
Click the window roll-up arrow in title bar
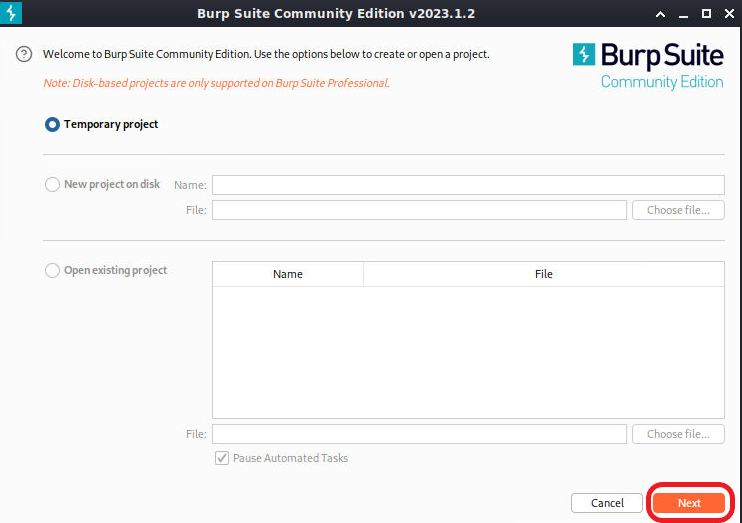click(661, 14)
